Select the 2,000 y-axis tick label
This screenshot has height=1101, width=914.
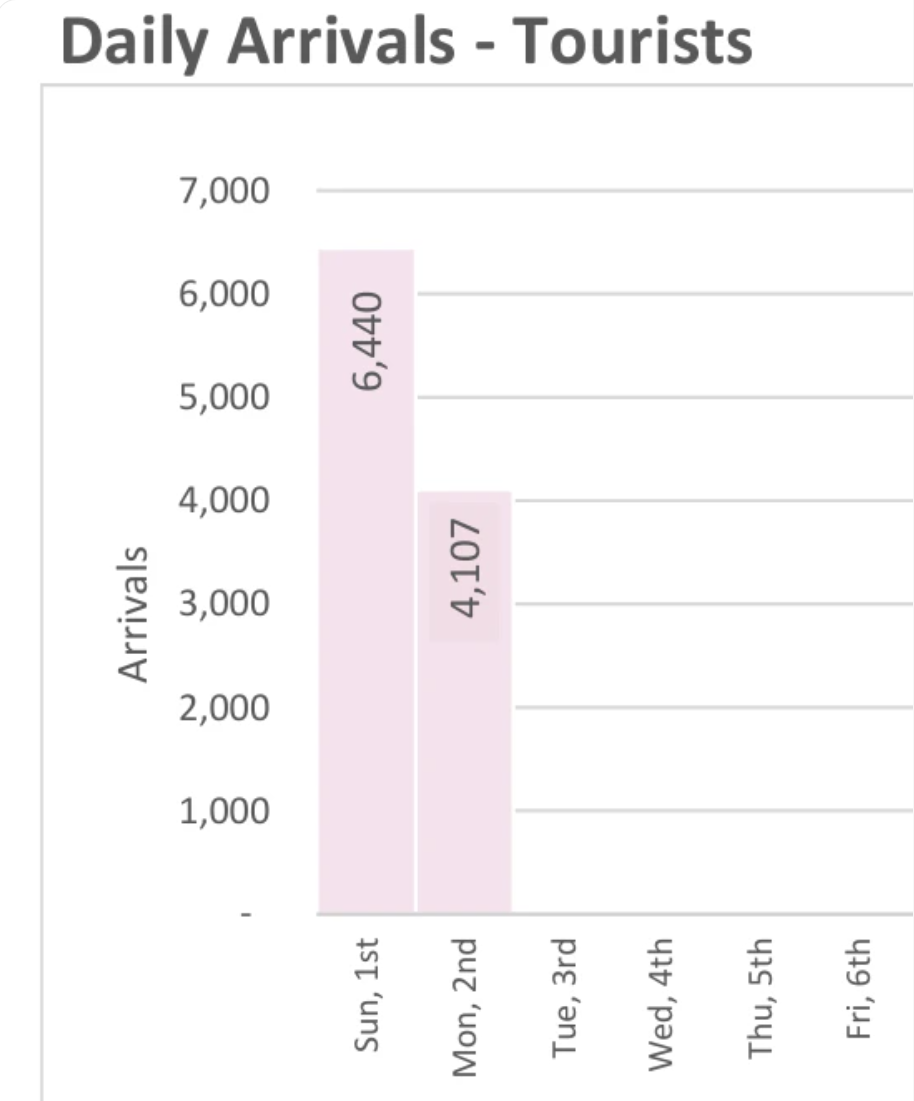point(223,708)
